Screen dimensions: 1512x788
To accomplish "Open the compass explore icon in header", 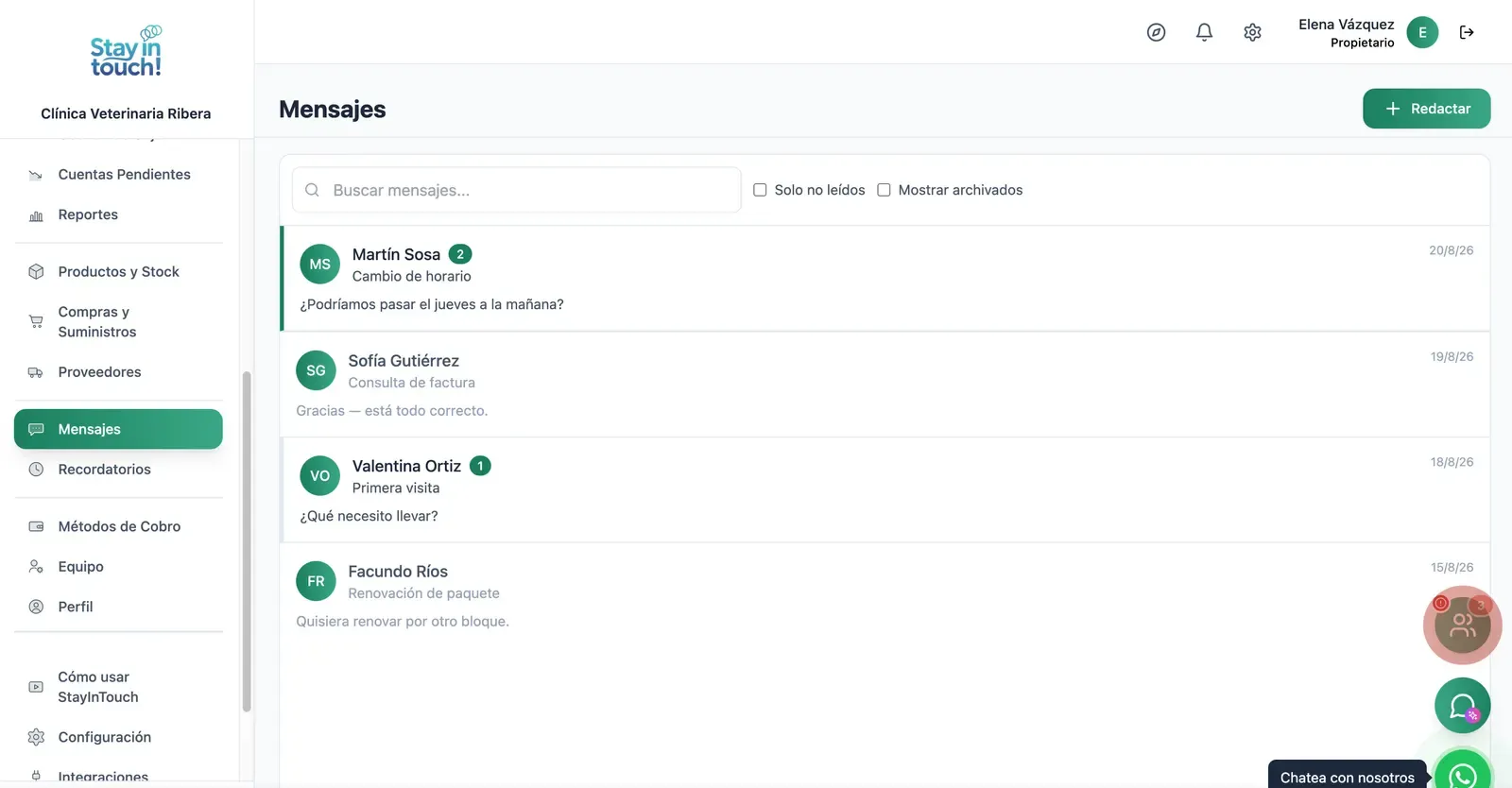I will pyautogui.click(x=1156, y=32).
